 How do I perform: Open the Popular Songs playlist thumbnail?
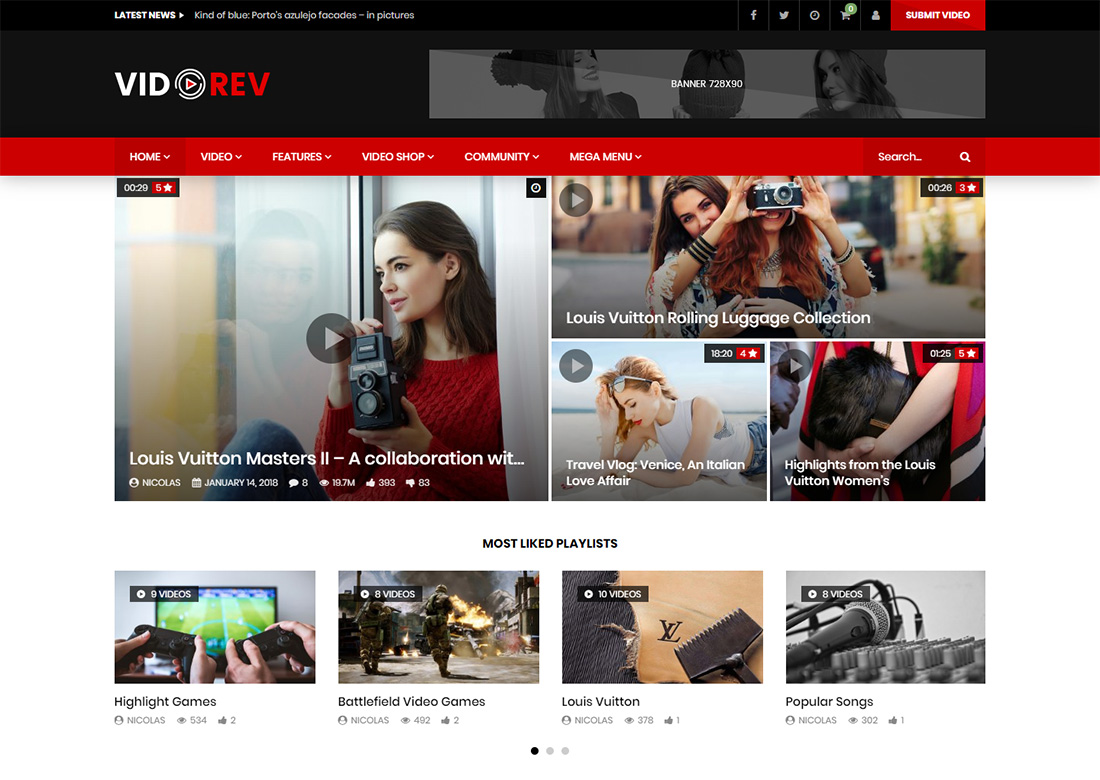[885, 627]
